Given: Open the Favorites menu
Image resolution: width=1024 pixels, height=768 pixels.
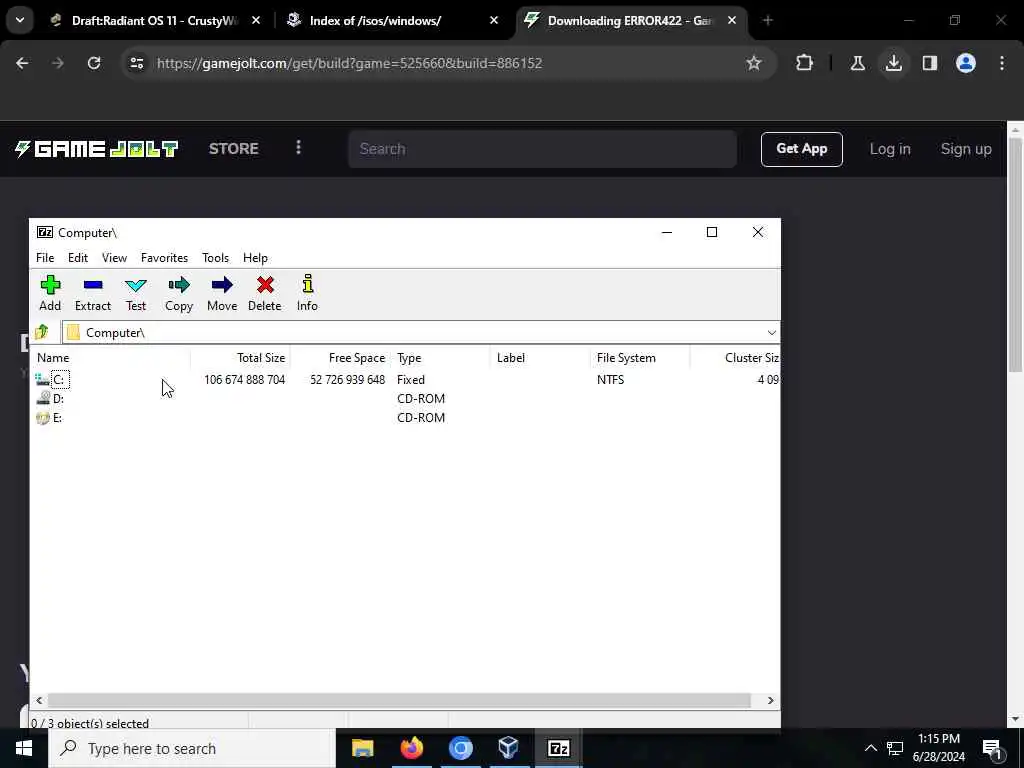Looking at the screenshot, I should tap(165, 258).
